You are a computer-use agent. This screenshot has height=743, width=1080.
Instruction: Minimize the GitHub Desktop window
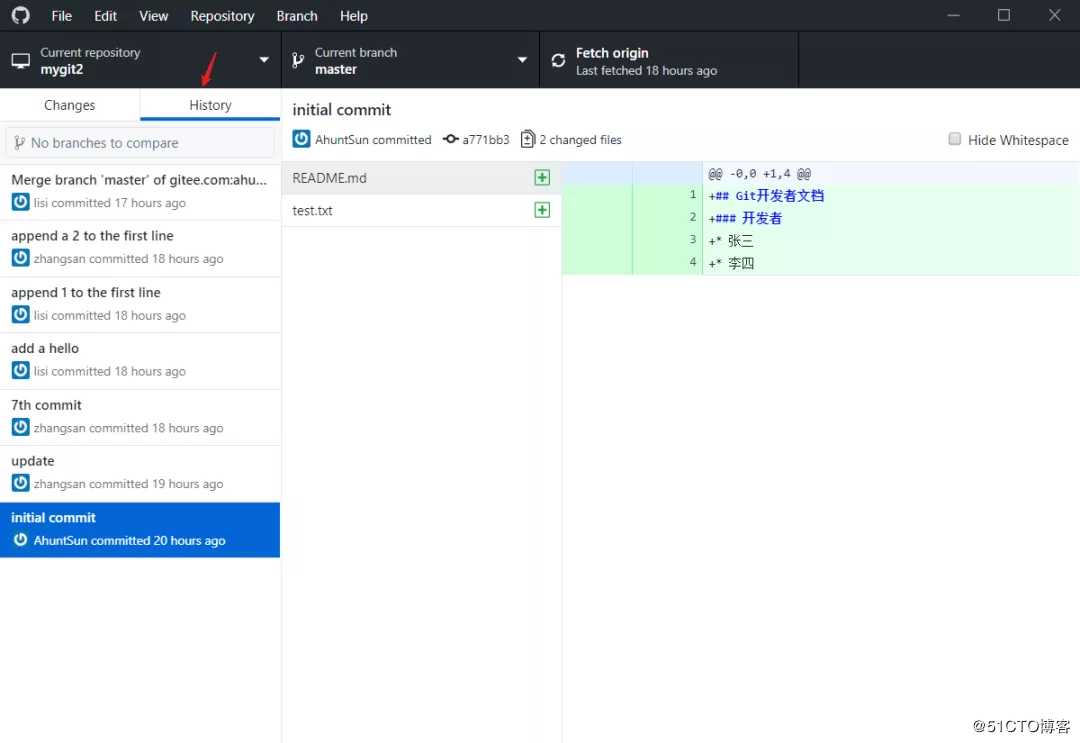coord(953,15)
